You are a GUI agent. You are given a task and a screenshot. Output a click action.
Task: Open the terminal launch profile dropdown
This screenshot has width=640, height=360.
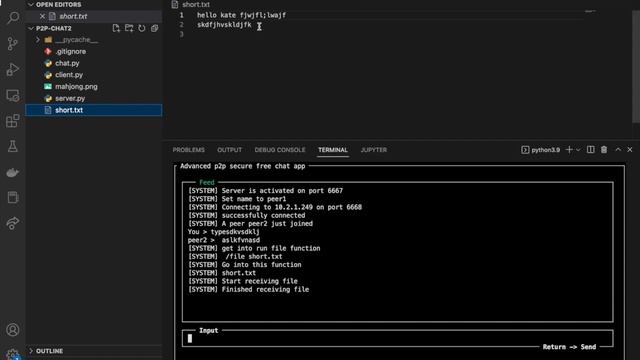(578, 150)
